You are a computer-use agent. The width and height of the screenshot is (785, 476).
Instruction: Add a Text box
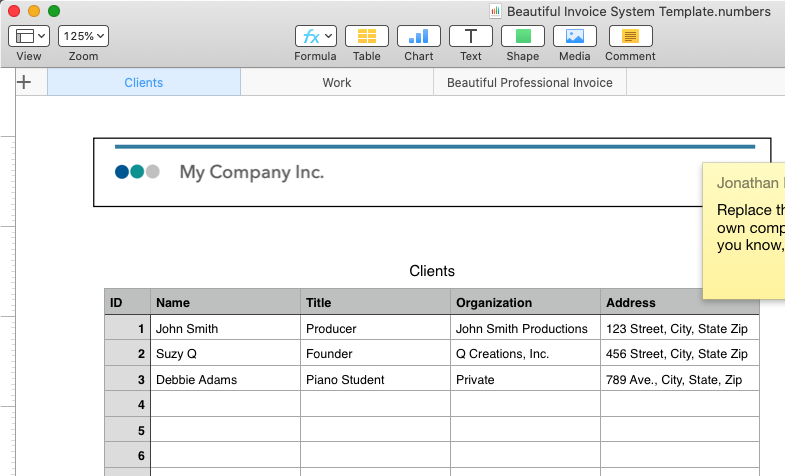click(471, 36)
